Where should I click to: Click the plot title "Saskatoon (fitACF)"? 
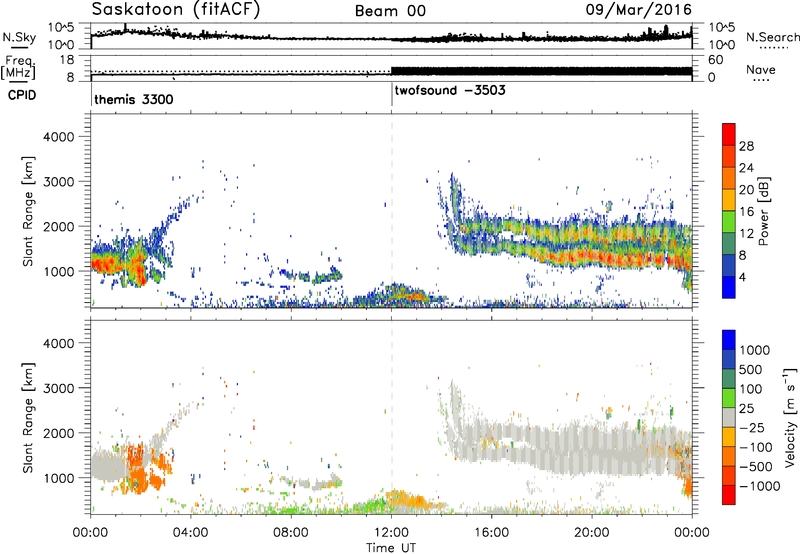tap(176, 10)
